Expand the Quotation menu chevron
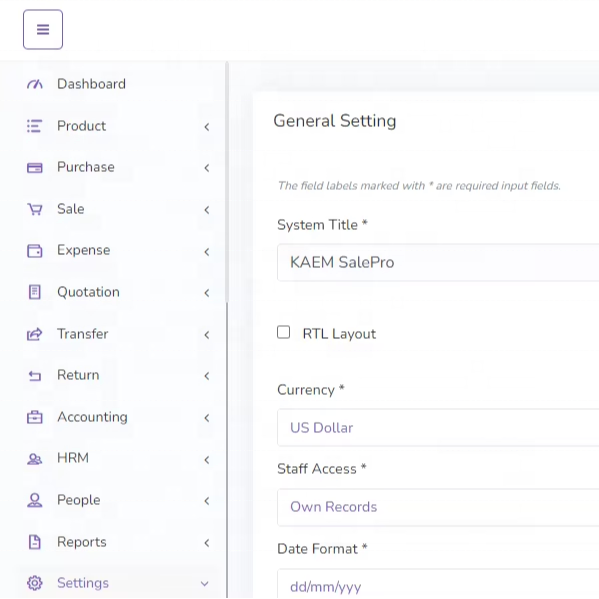Screen dimensions: 599x599 click(207, 293)
